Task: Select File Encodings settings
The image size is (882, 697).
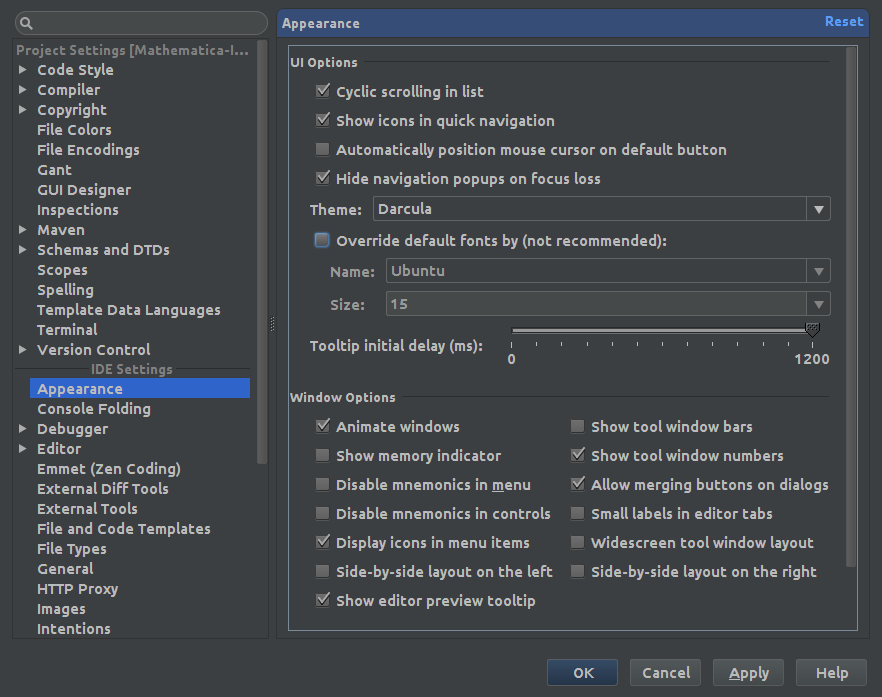Action: point(88,150)
